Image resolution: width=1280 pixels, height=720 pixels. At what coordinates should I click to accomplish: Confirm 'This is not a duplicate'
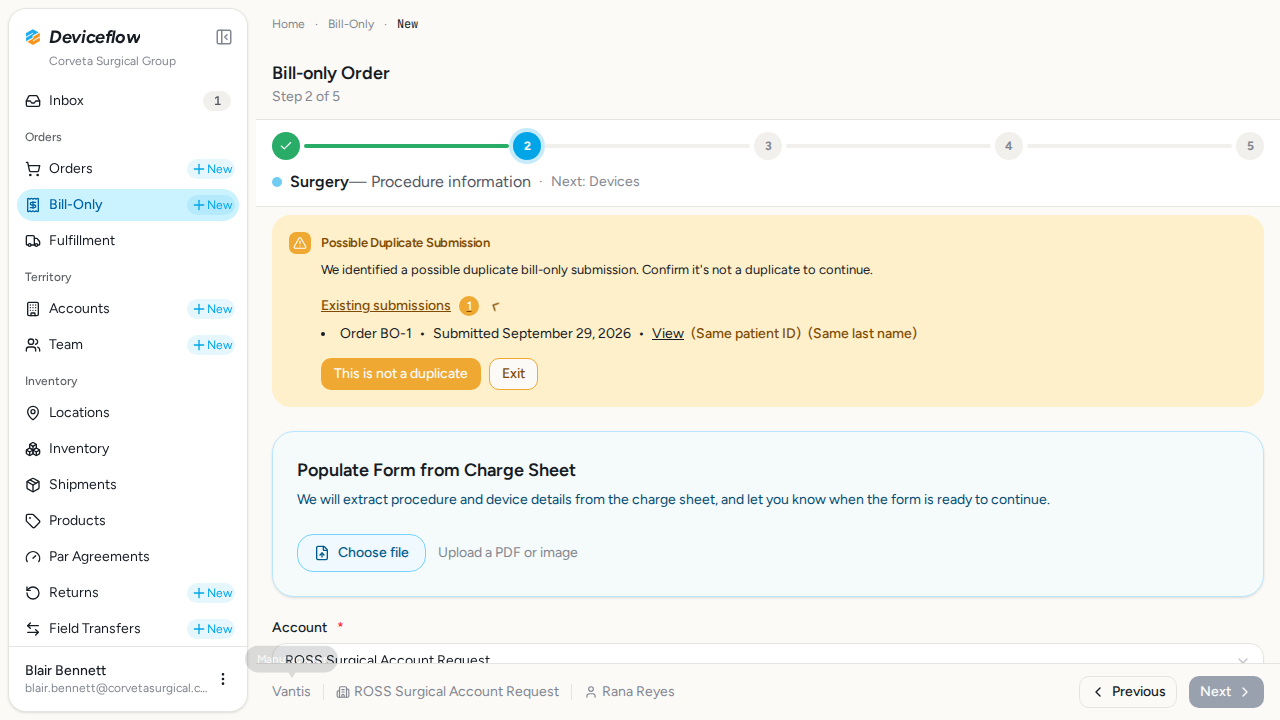click(x=401, y=374)
